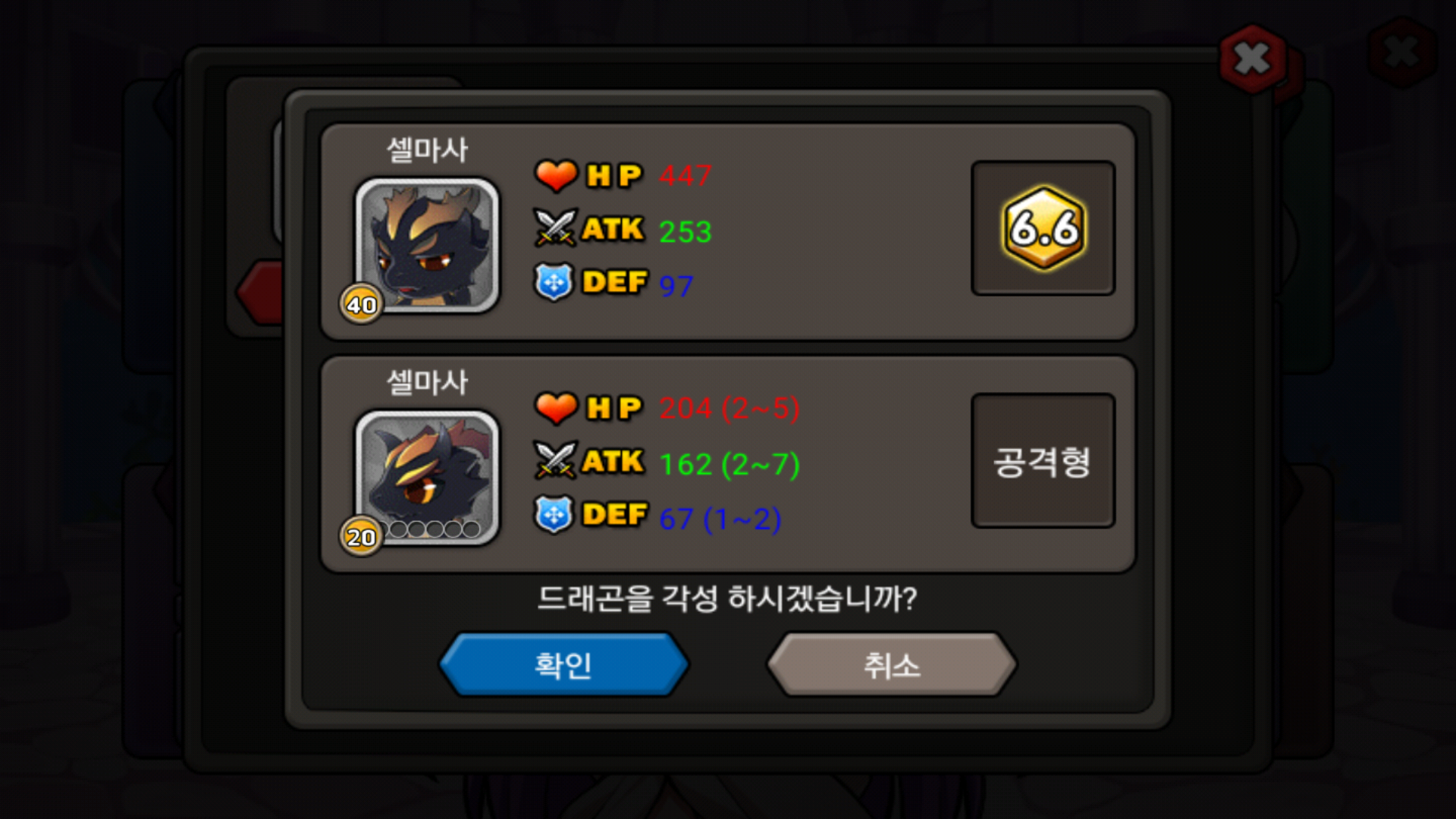1456x819 pixels.
Task: Click the ATK value 162 (2~7)
Action: (x=730, y=463)
